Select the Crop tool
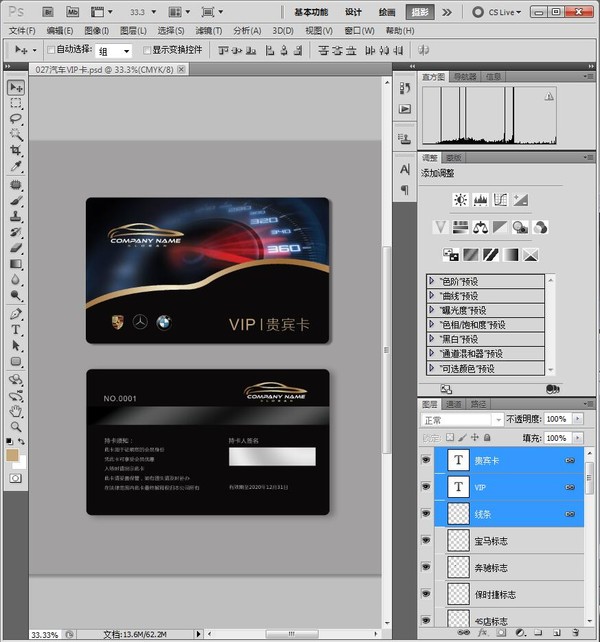The width and height of the screenshot is (600, 642). [16, 150]
